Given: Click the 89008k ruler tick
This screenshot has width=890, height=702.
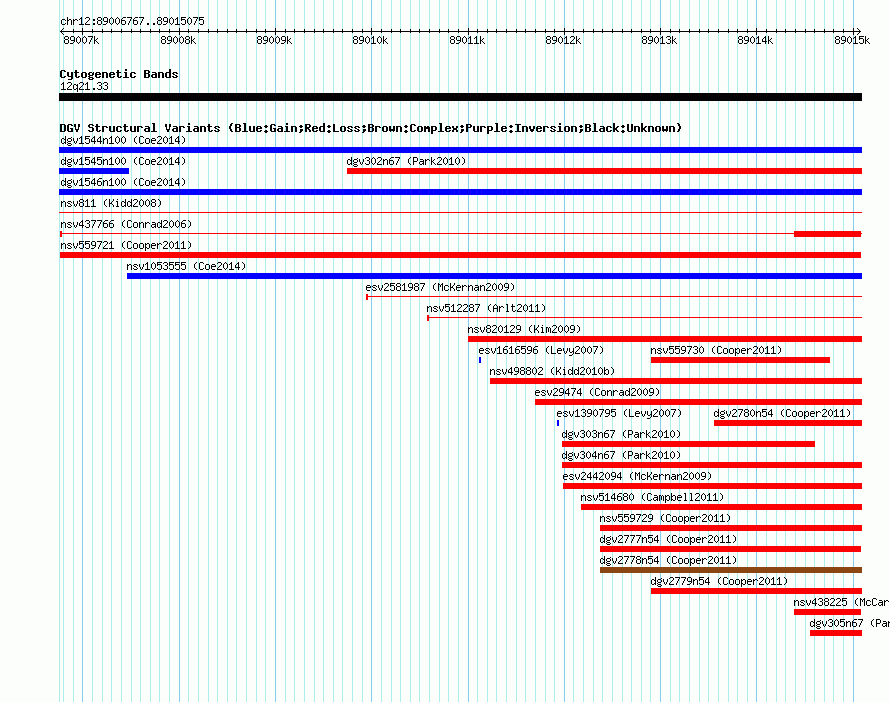Looking at the screenshot, I should [x=178, y=40].
